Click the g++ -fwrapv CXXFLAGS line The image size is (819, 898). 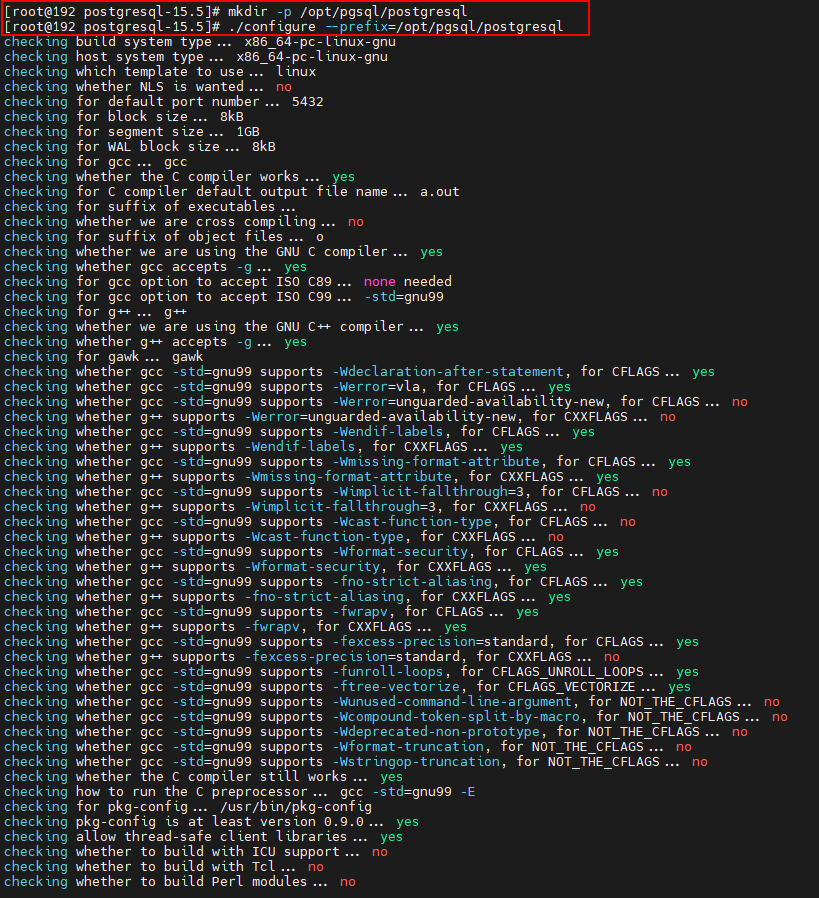coord(235,627)
